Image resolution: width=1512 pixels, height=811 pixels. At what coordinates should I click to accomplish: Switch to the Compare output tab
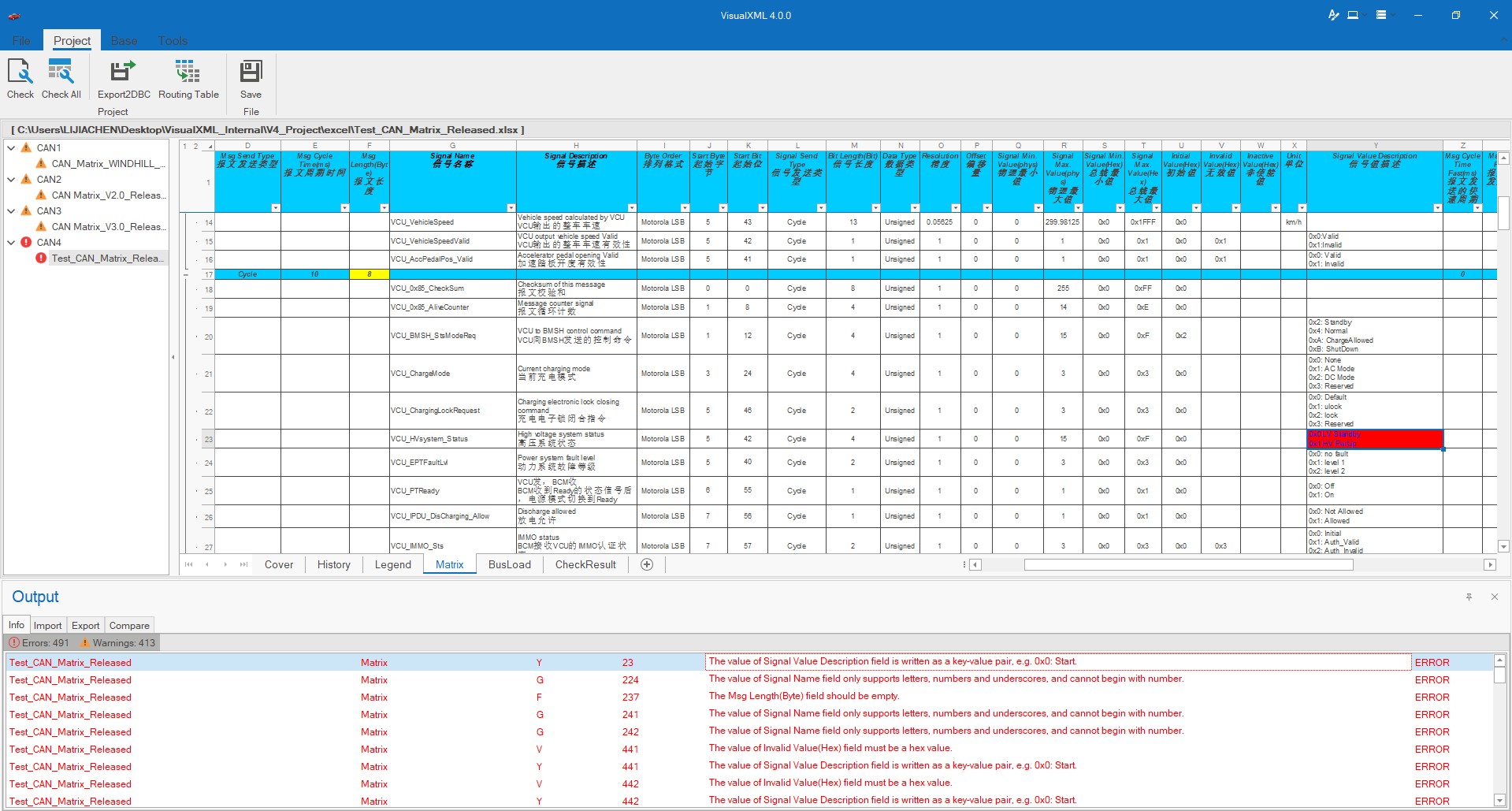[x=129, y=626]
